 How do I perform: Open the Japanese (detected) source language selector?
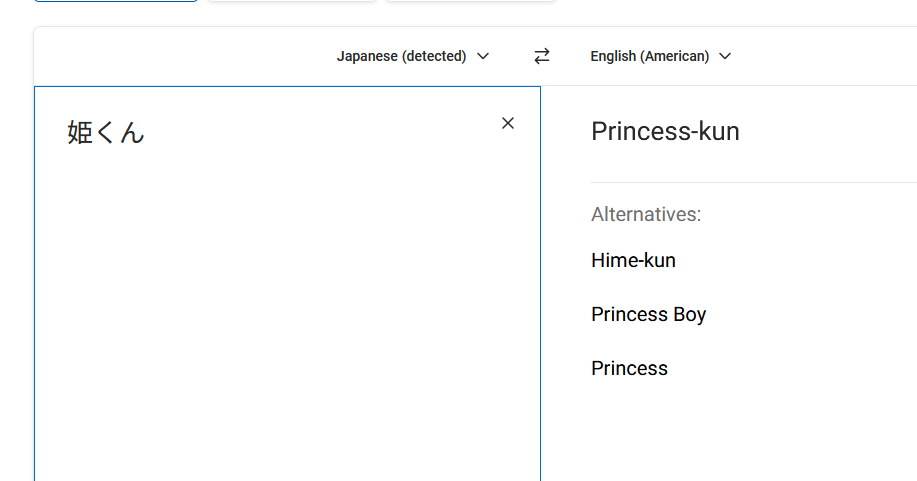tap(402, 56)
